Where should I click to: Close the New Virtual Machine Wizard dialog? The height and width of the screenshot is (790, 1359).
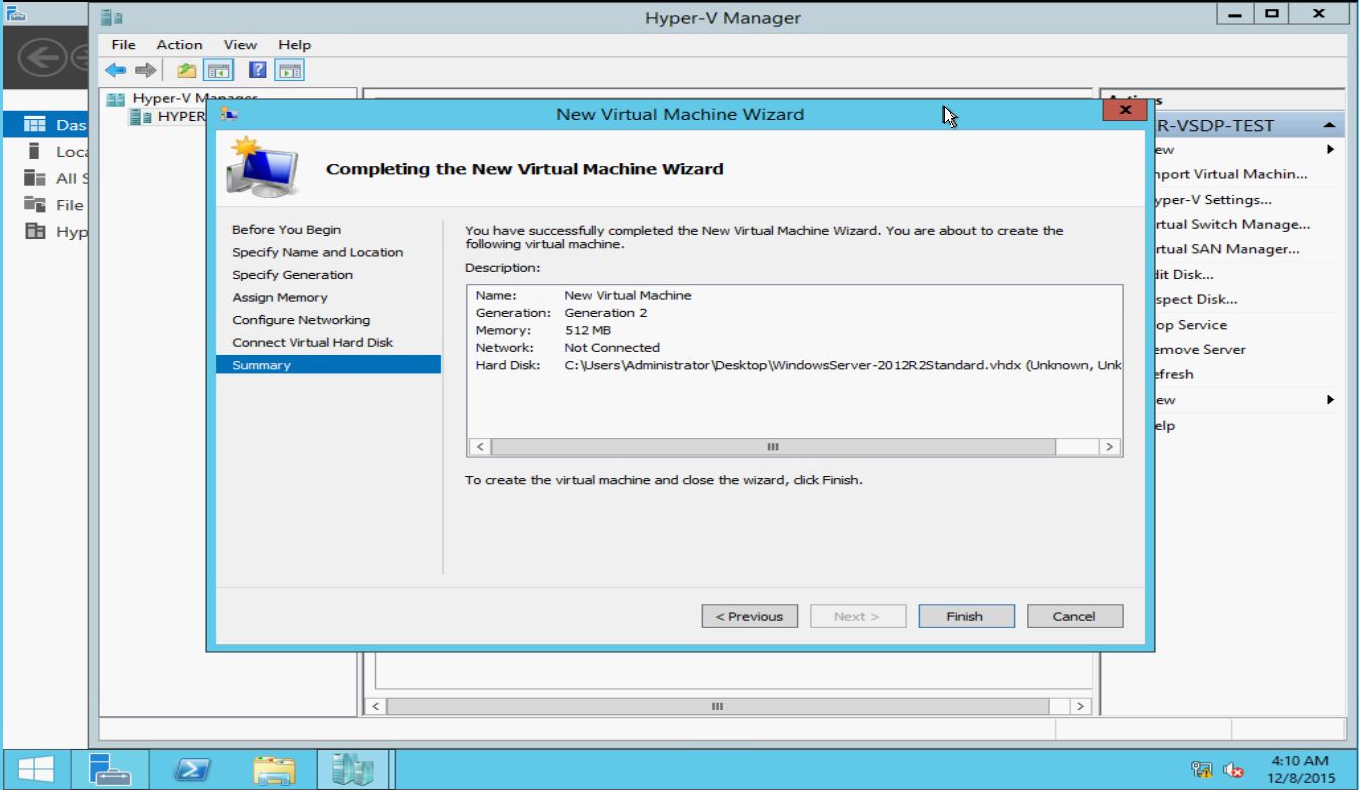[1124, 110]
